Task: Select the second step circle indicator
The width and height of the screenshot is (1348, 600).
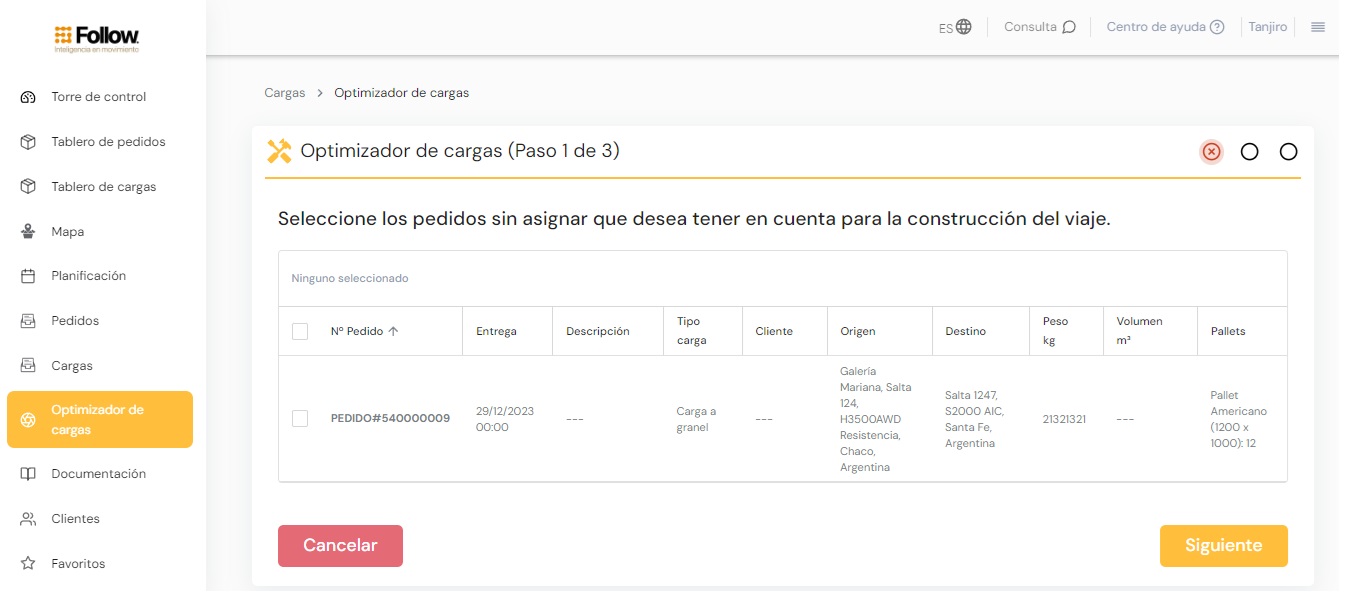Action: pyautogui.click(x=1249, y=152)
